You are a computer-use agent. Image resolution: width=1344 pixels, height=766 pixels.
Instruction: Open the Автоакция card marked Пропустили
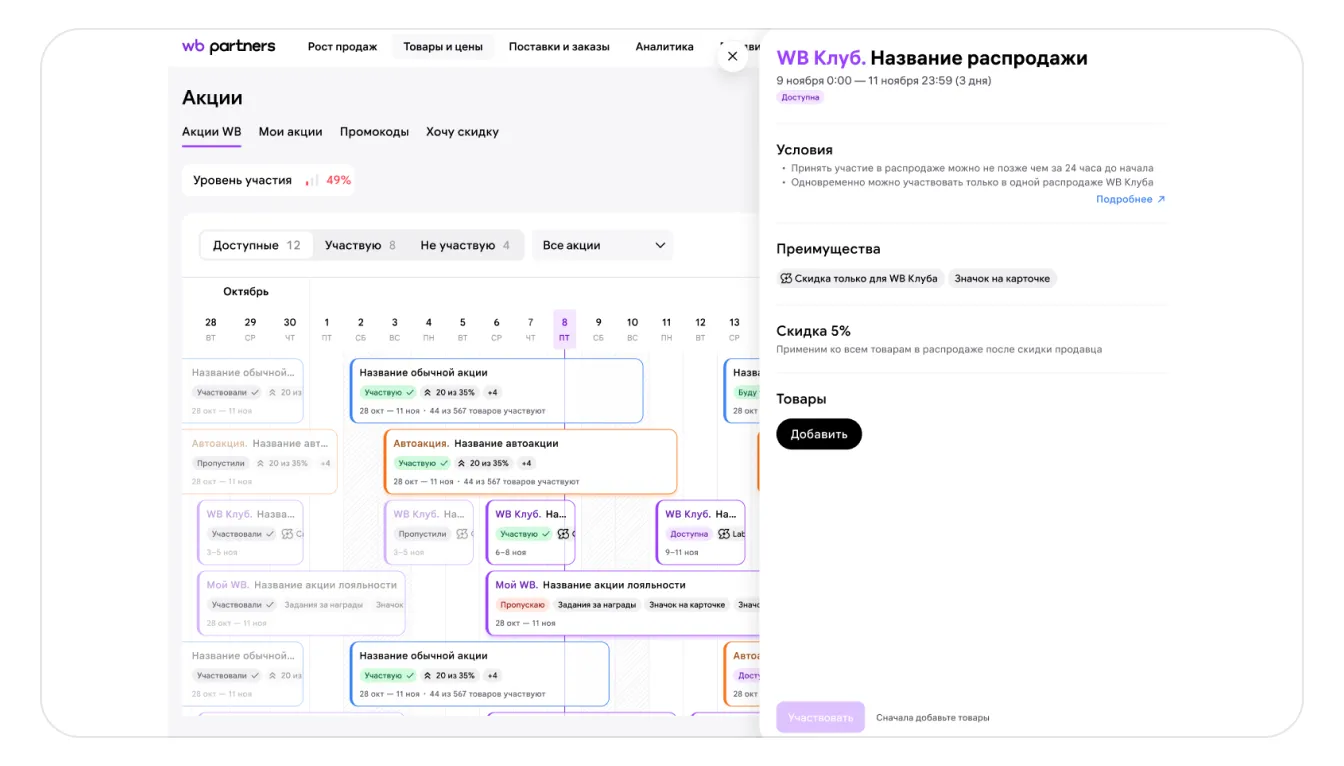(260, 462)
